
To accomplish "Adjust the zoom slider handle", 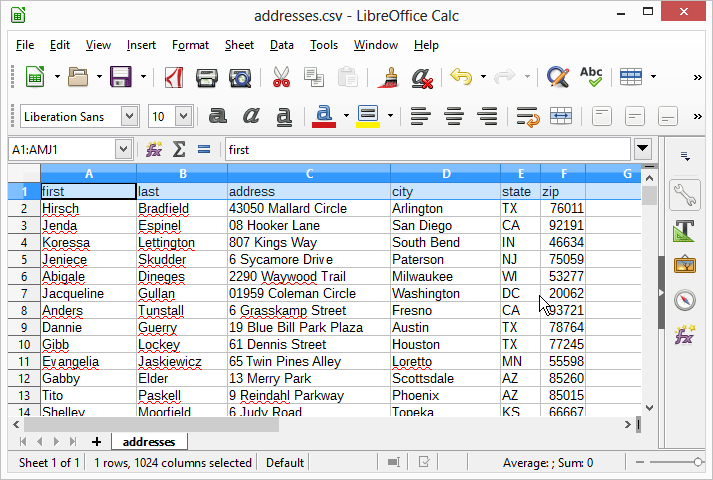I will click(x=698, y=462).
